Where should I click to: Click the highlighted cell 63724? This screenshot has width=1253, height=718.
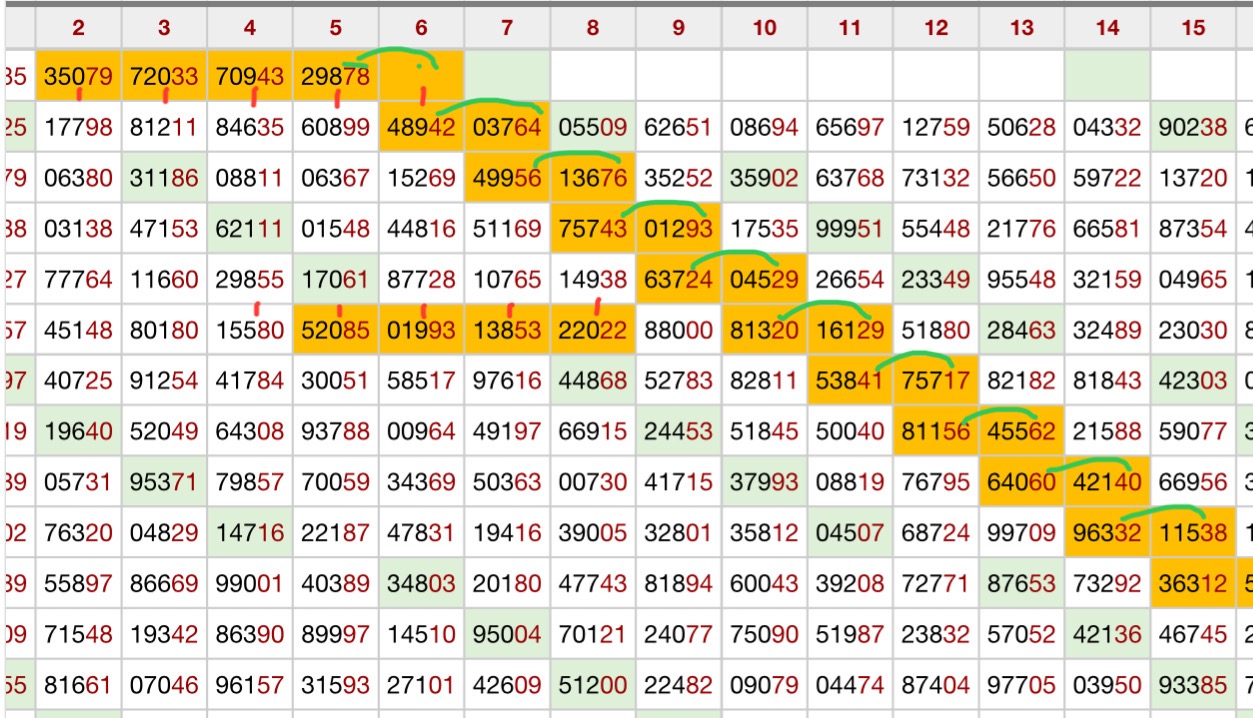coord(679,279)
